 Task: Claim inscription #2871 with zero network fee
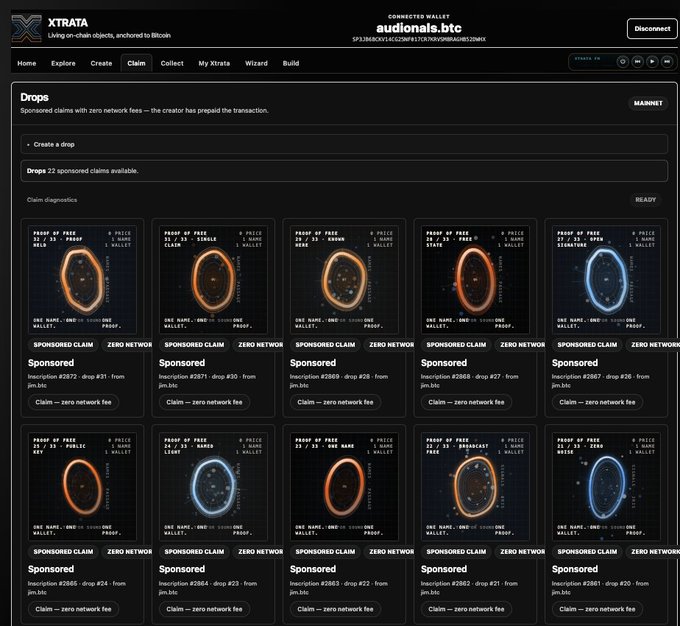tap(204, 402)
